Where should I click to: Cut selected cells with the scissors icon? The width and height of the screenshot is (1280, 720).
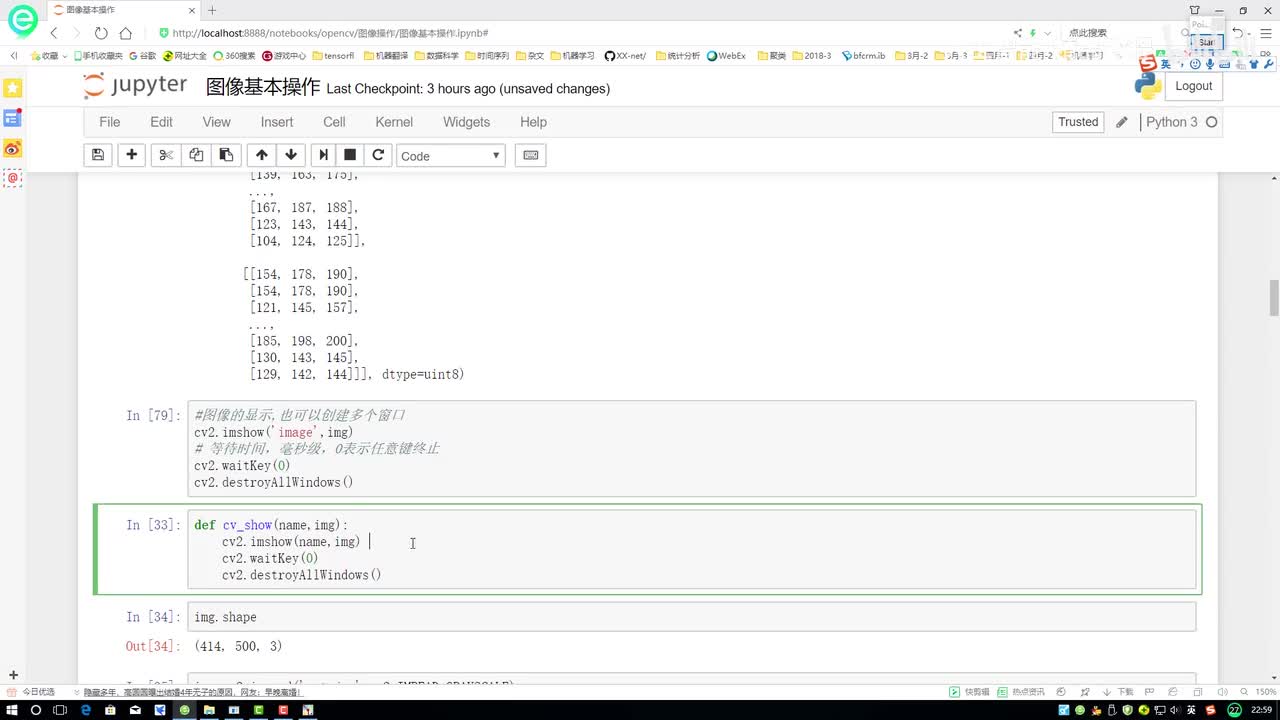[166, 155]
